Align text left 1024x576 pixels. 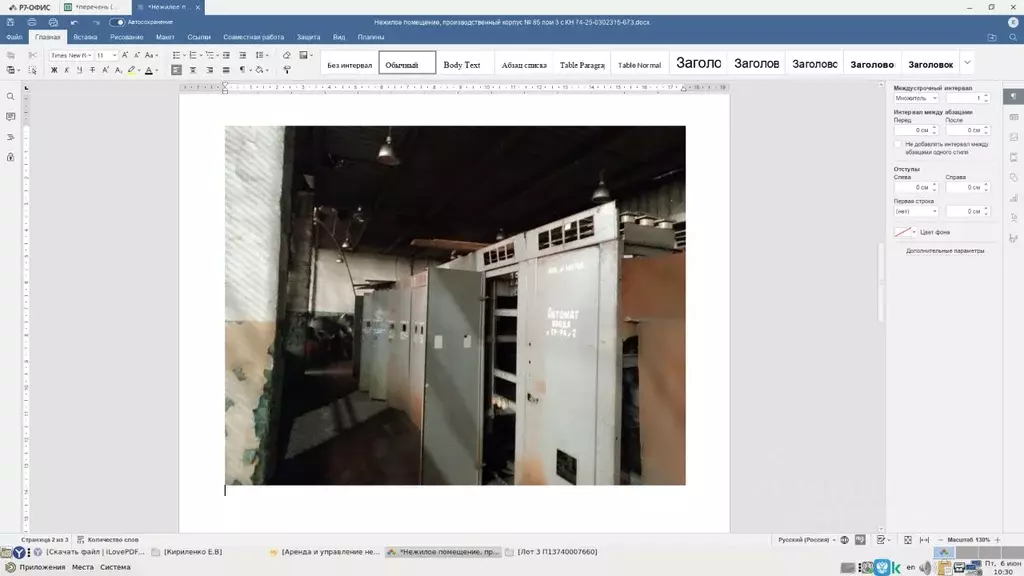[176, 70]
